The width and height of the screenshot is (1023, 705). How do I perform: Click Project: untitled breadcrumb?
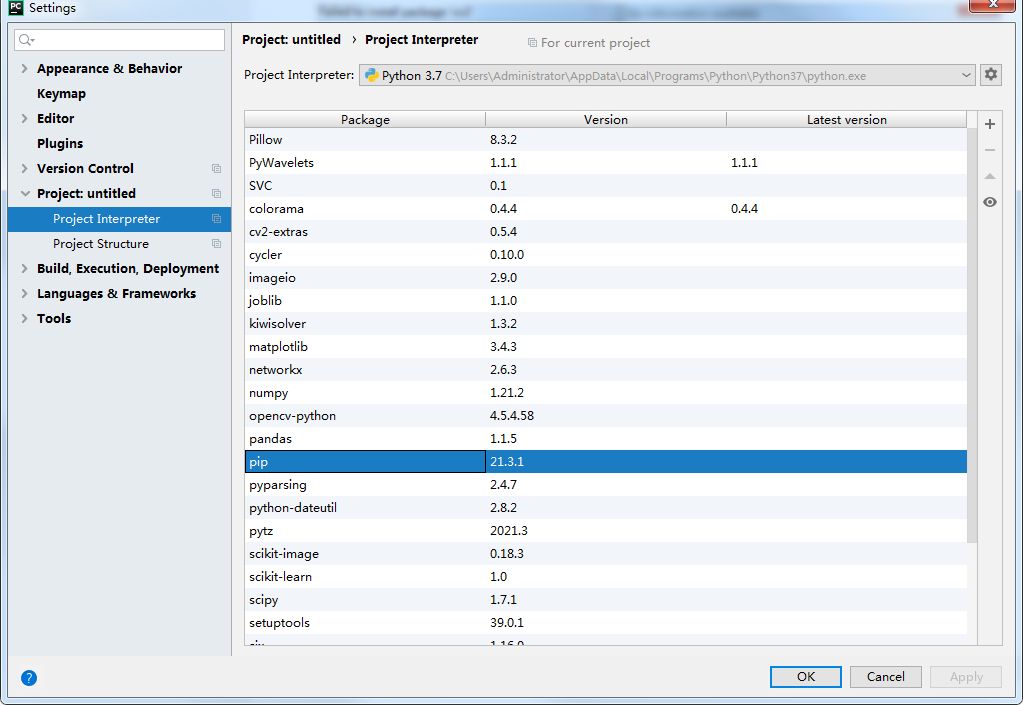[x=292, y=40]
